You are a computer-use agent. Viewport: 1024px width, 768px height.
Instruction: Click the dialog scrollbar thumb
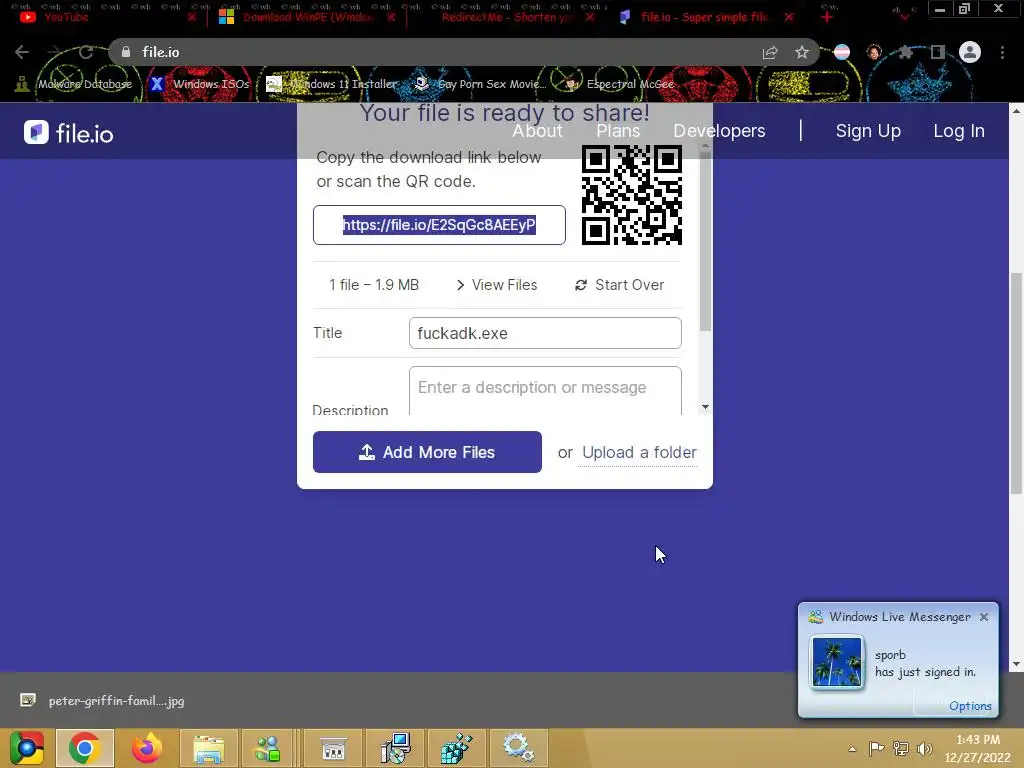pos(705,242)
